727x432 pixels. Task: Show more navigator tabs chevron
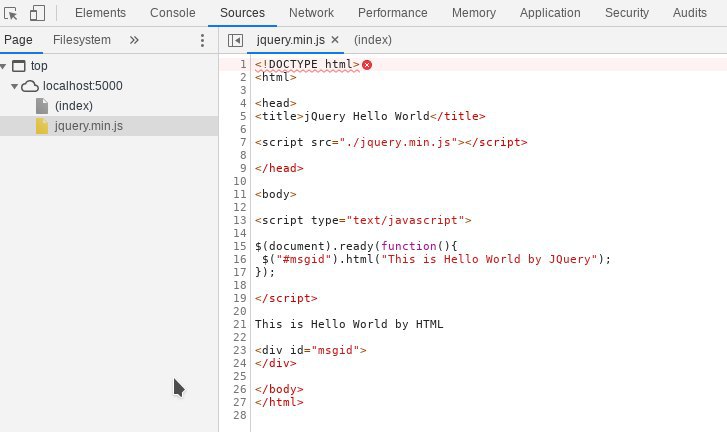click(x=134, y=40)
